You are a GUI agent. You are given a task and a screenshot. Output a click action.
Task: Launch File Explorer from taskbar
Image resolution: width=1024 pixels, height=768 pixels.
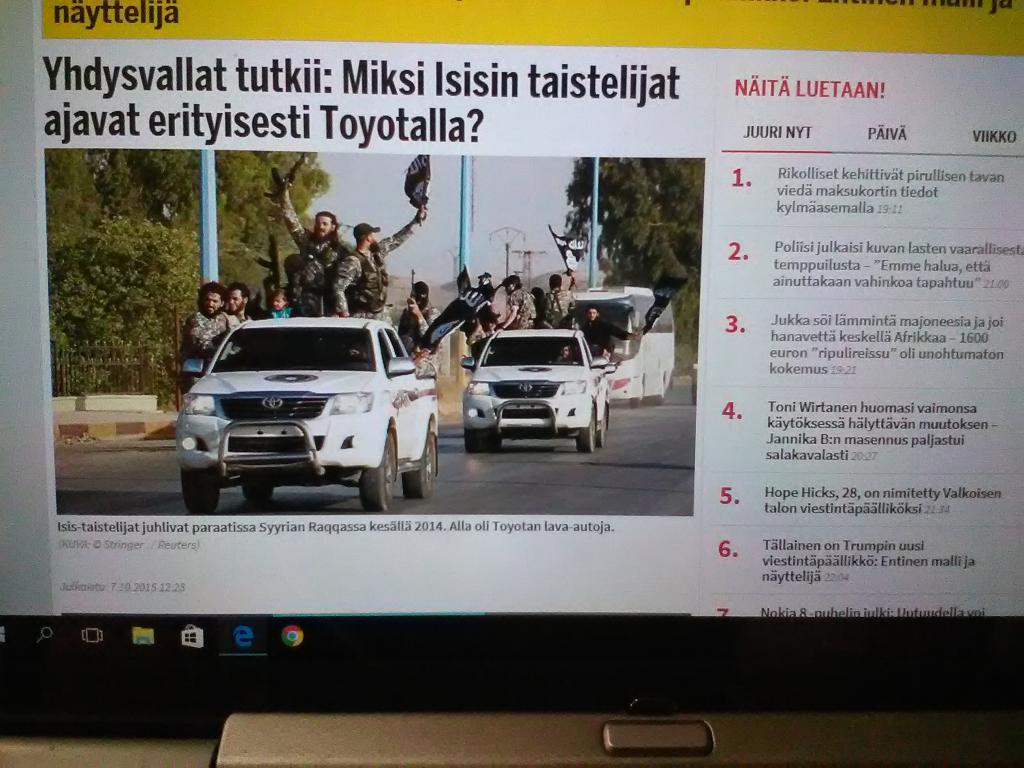click(x=143, y=635)
